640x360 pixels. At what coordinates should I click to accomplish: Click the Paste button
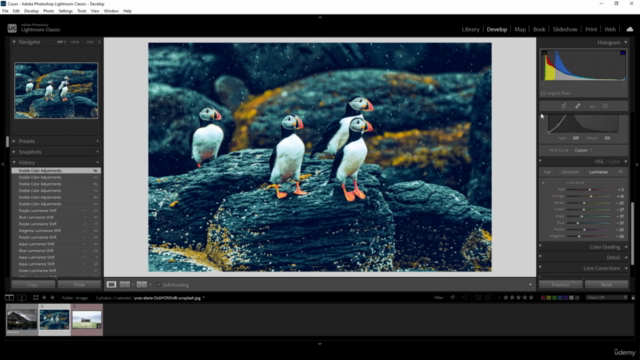click(79, 284)
